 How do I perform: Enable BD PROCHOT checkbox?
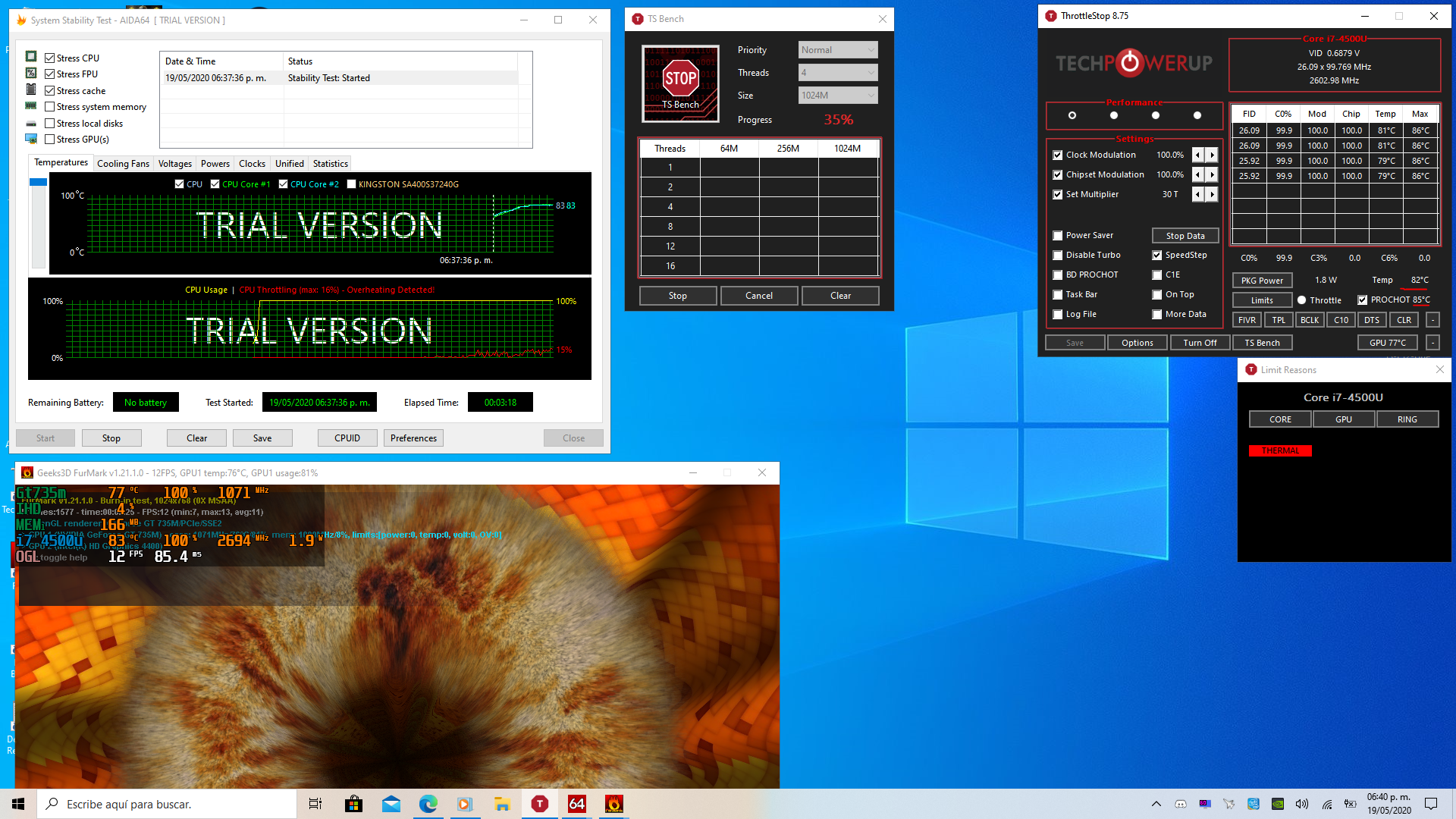point(1058,275)
